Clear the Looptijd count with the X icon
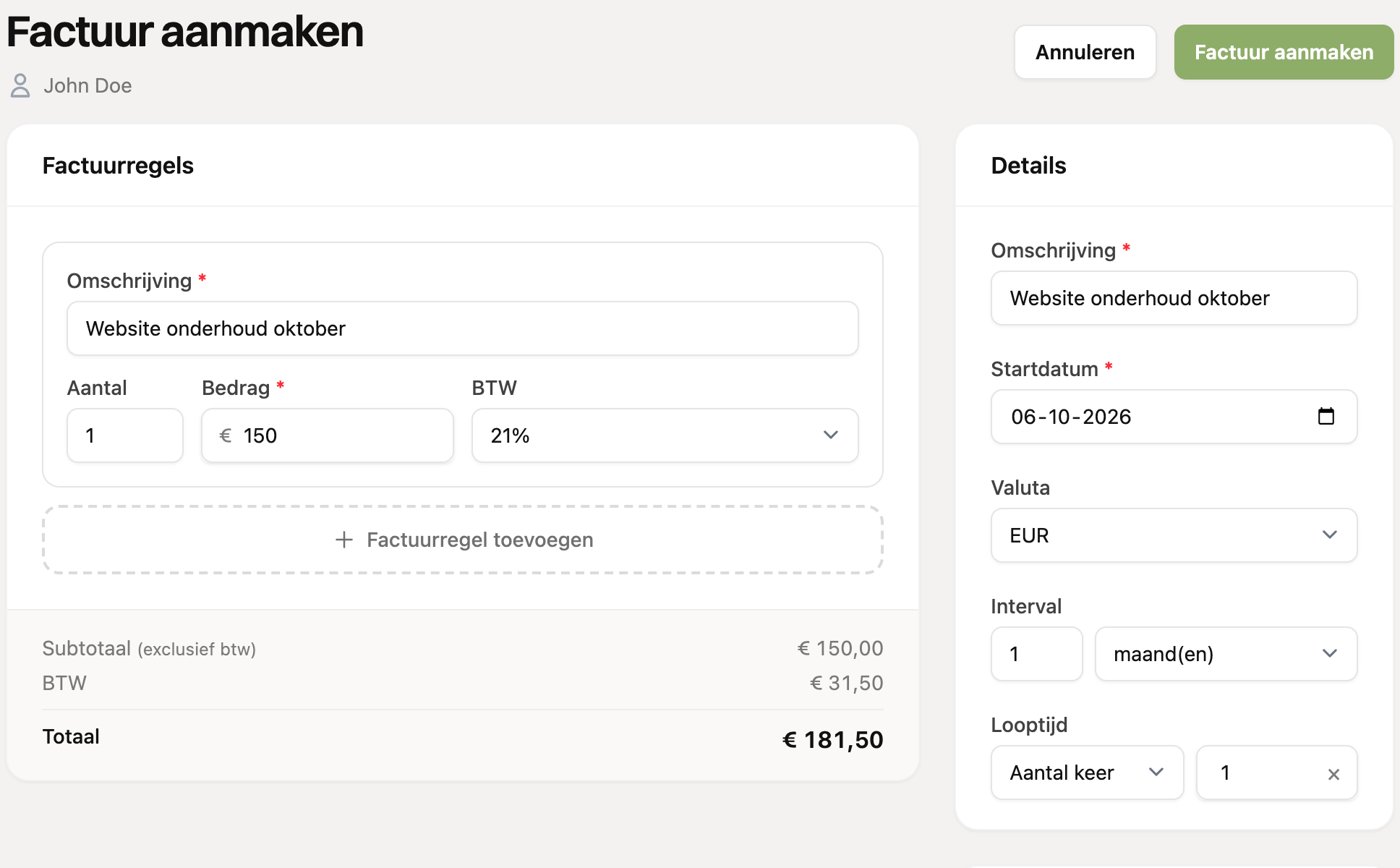Viewport: 1400px width, 868px height. pyautogui.click(x=1333, y=774)
